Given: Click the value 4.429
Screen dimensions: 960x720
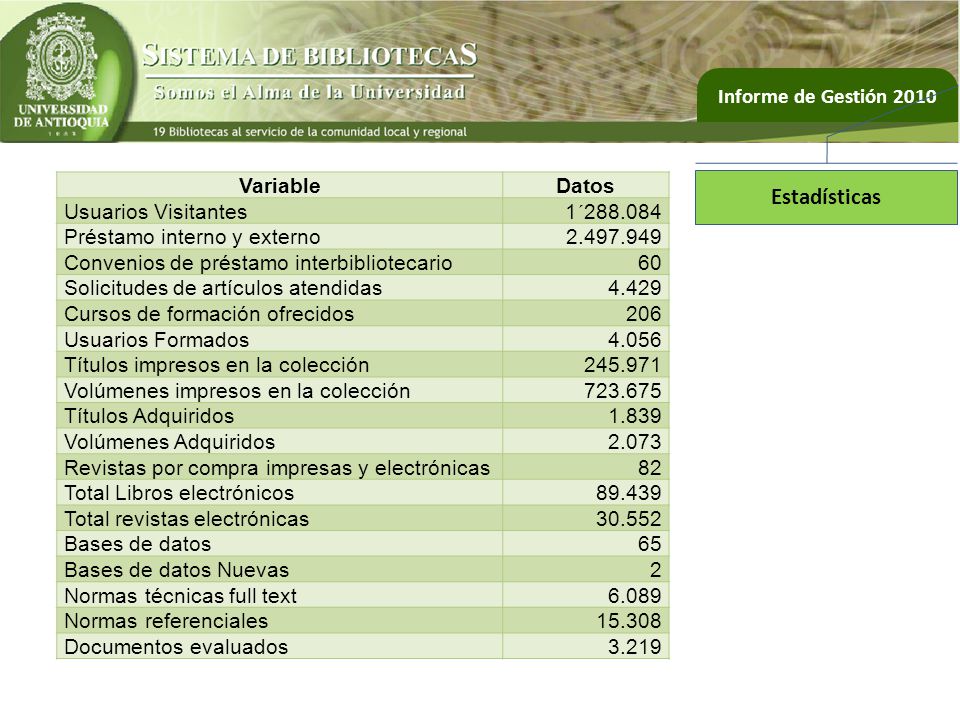Looking at the screenshot, I should click(634, 288).
